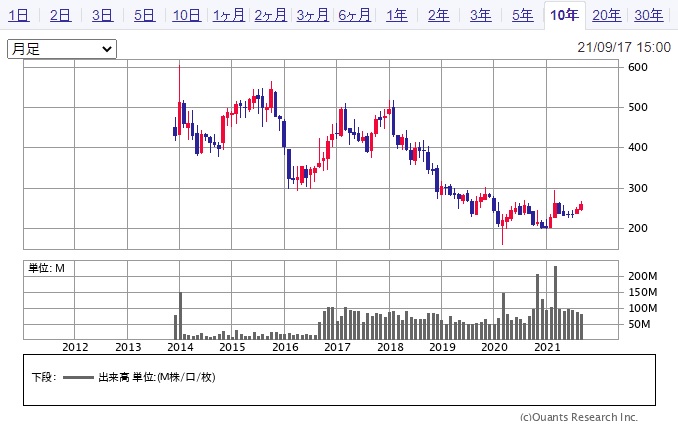The width and height of the screenshot is (678, 428).
Task: Click the 150M volume axis label
Action: (643, 292)
